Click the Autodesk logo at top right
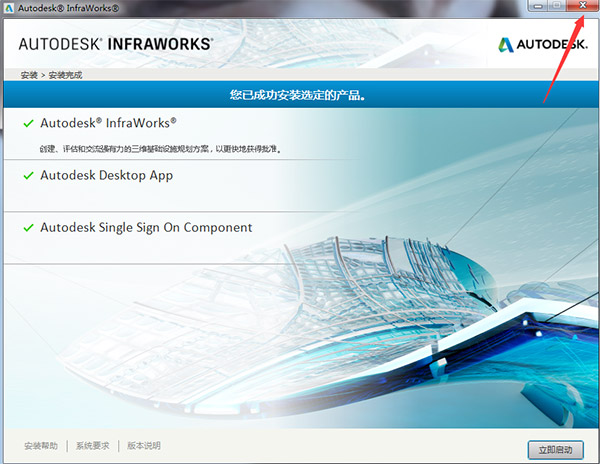600x464 pixels. pyautogui.click(x=543, y=45)
